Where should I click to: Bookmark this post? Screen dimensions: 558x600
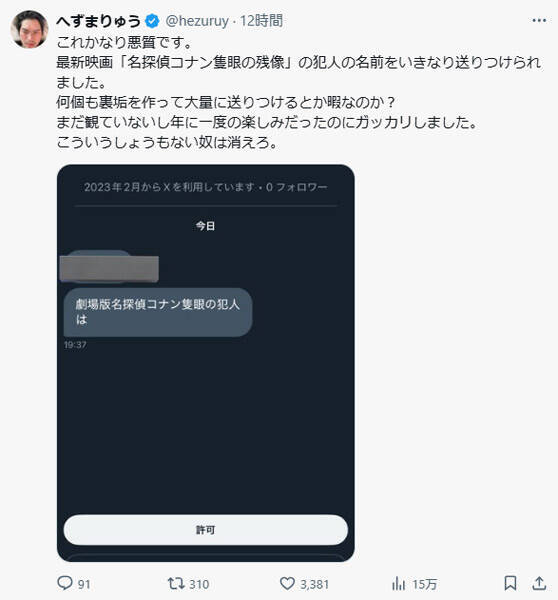[510, 583]
